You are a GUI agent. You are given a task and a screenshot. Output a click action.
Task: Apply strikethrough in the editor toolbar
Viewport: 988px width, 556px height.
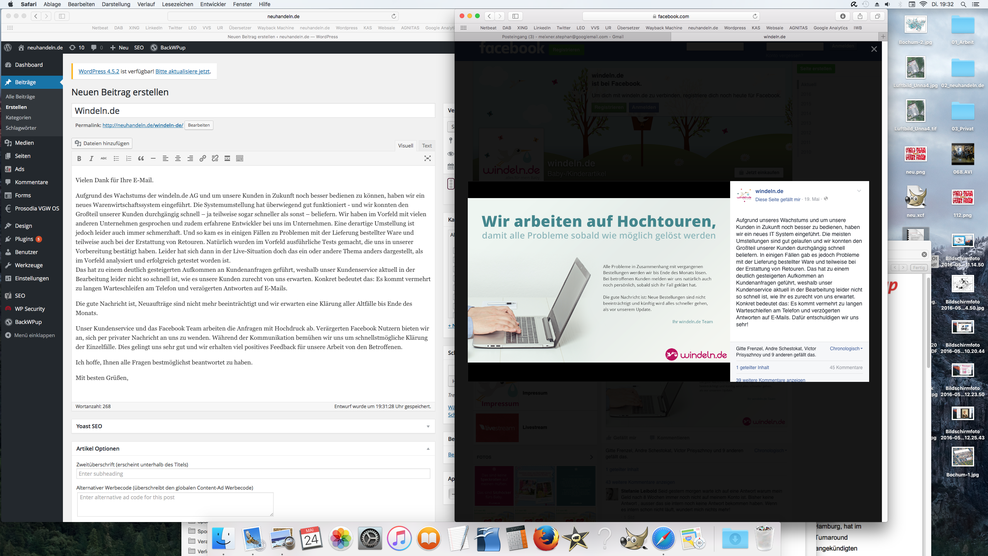click(103, 159)
